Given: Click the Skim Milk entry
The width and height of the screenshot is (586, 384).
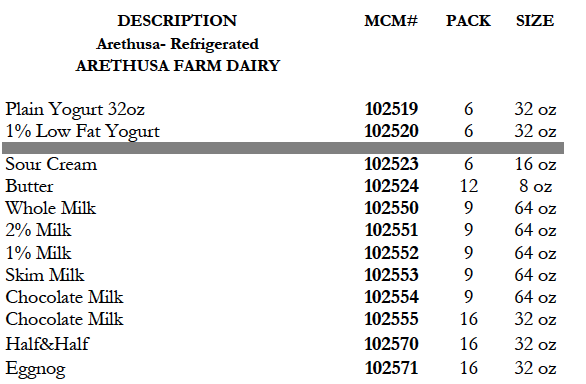Looking at the screenshot, I should point(45,275).
